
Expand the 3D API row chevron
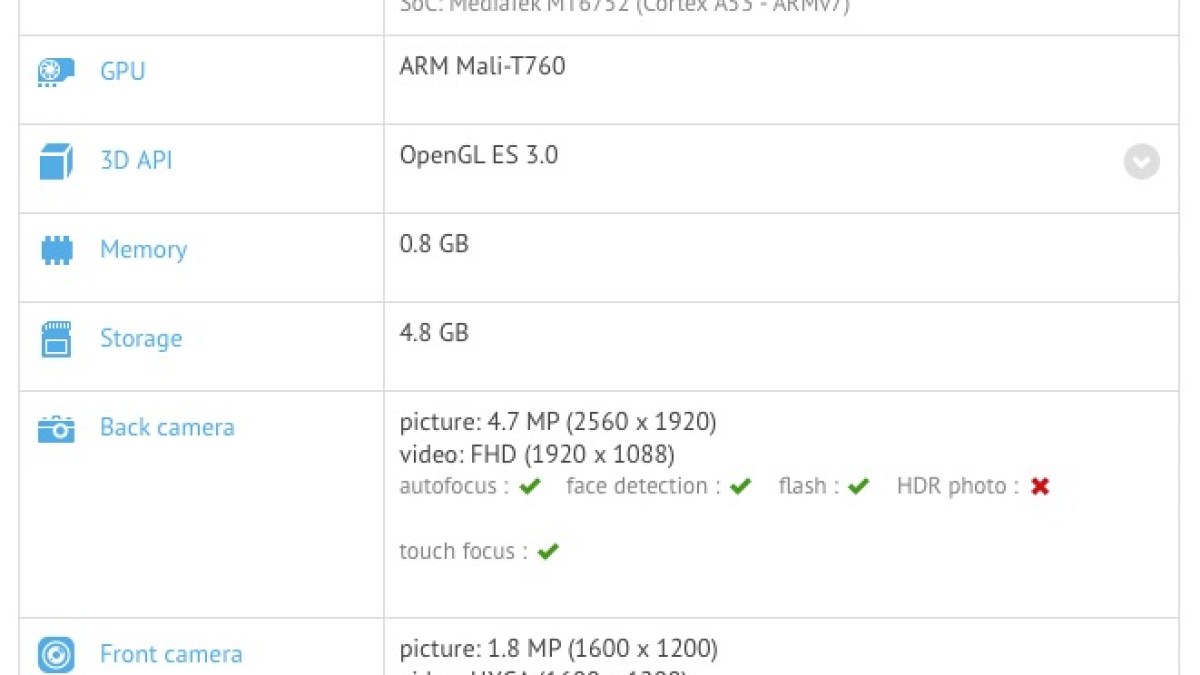tap(1141, 161)
